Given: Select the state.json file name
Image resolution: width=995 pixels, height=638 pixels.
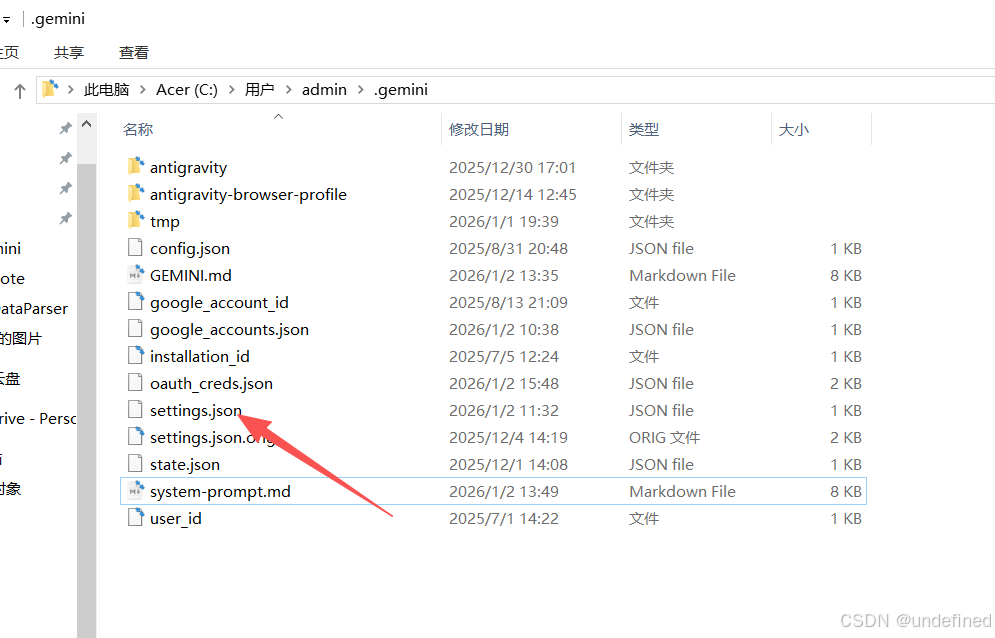Looking at the screenshot, I should pyautogui.click(x=185, y=464).
